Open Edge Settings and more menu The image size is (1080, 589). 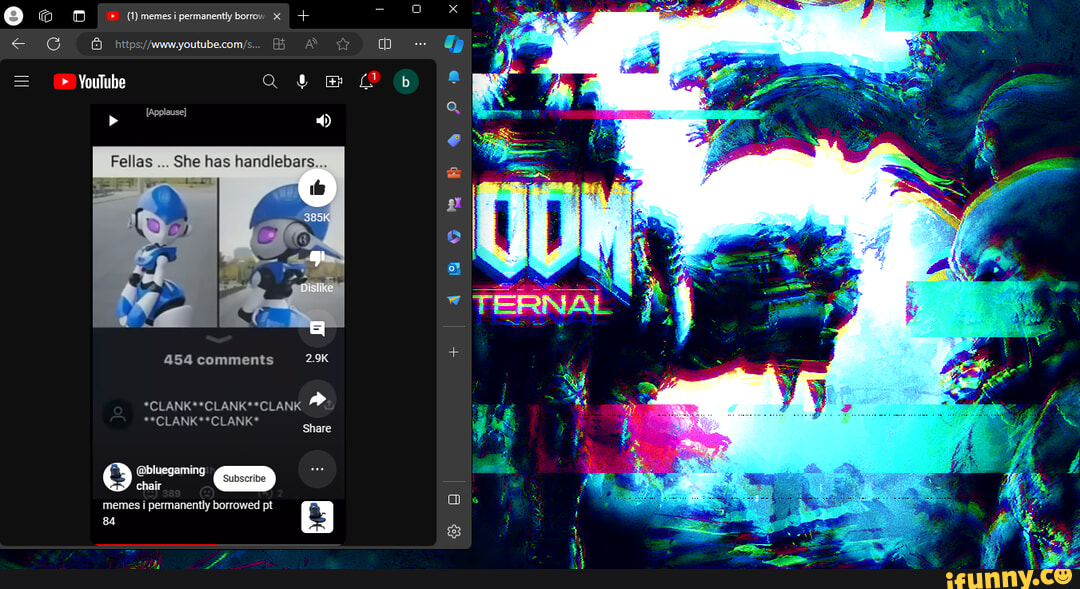coord(420,44)
